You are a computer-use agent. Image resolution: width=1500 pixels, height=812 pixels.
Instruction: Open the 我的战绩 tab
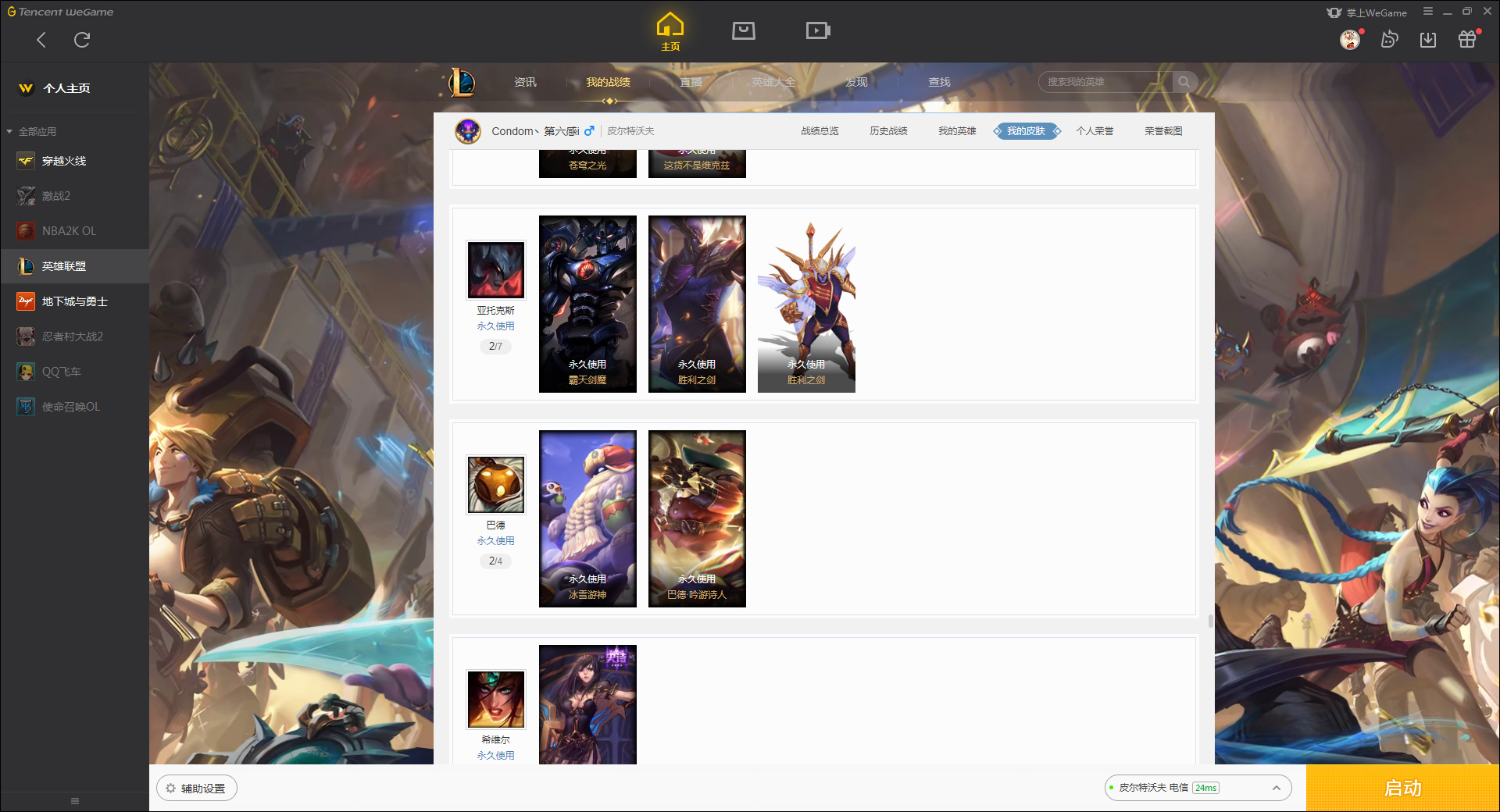(608, 82)
